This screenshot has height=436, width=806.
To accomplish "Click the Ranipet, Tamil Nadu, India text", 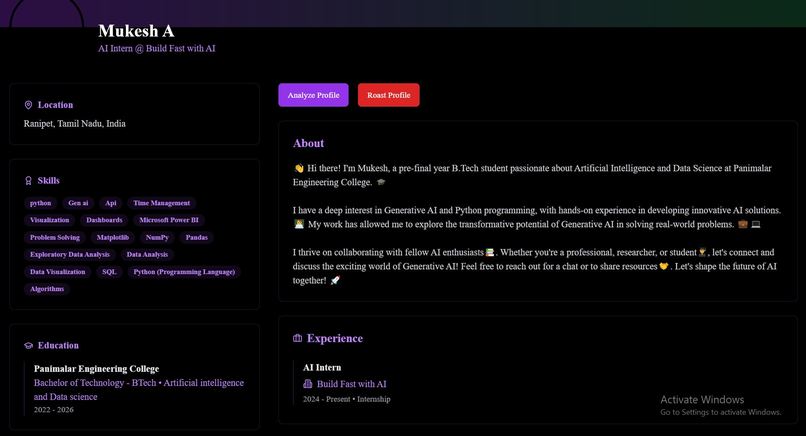I will click(x=75, y=124).
